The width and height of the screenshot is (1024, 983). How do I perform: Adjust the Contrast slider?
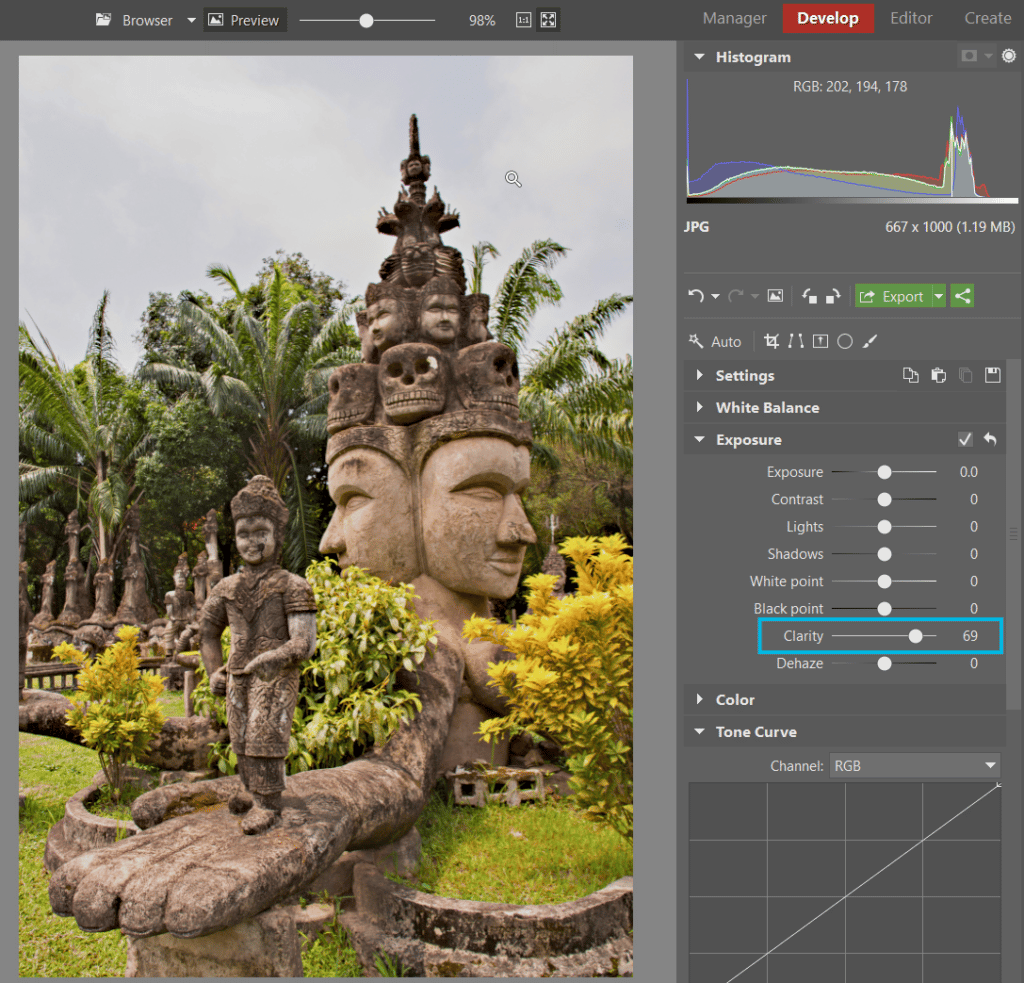(x=884, y=499)
